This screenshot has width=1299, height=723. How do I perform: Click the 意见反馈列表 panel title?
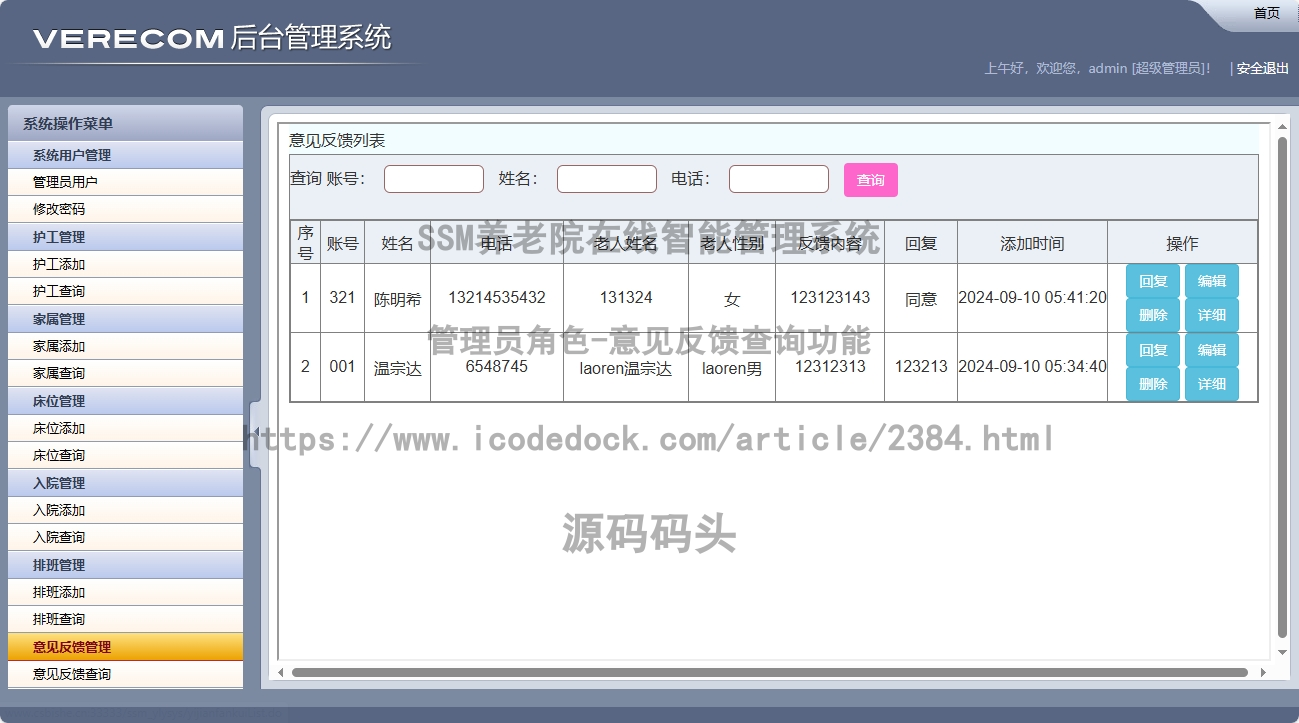337,141
